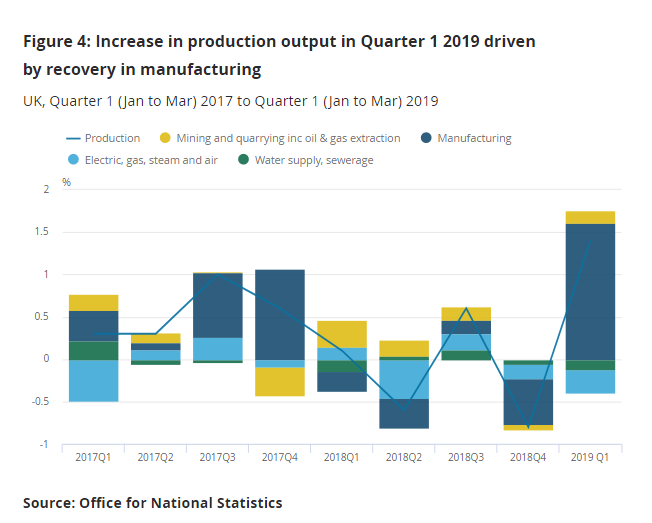Select the yellow Mining bar in 2018Q1
The height and width of the screenshot is (523, 652).
pos(342,334)
